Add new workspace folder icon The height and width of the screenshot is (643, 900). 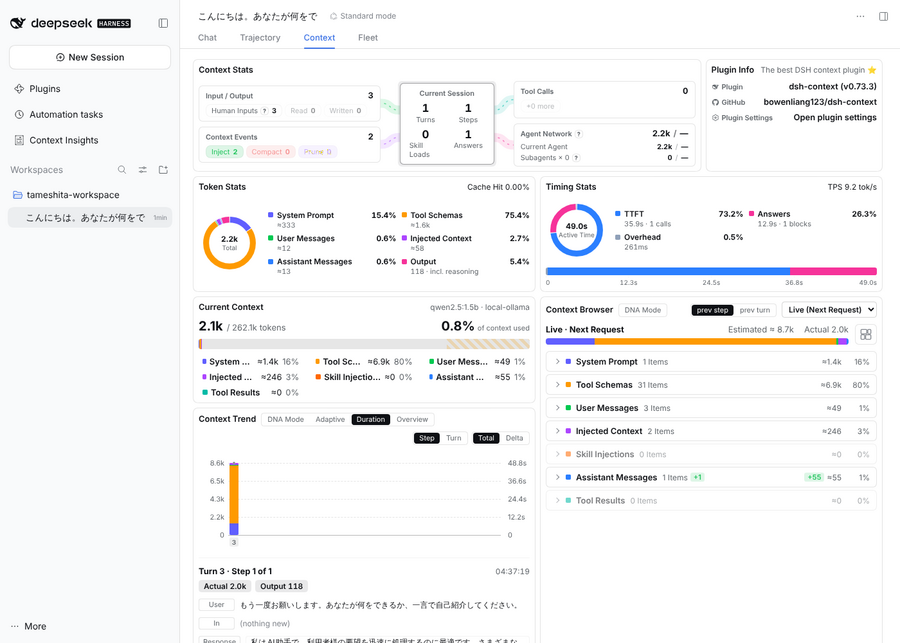[x=163, y=170]
